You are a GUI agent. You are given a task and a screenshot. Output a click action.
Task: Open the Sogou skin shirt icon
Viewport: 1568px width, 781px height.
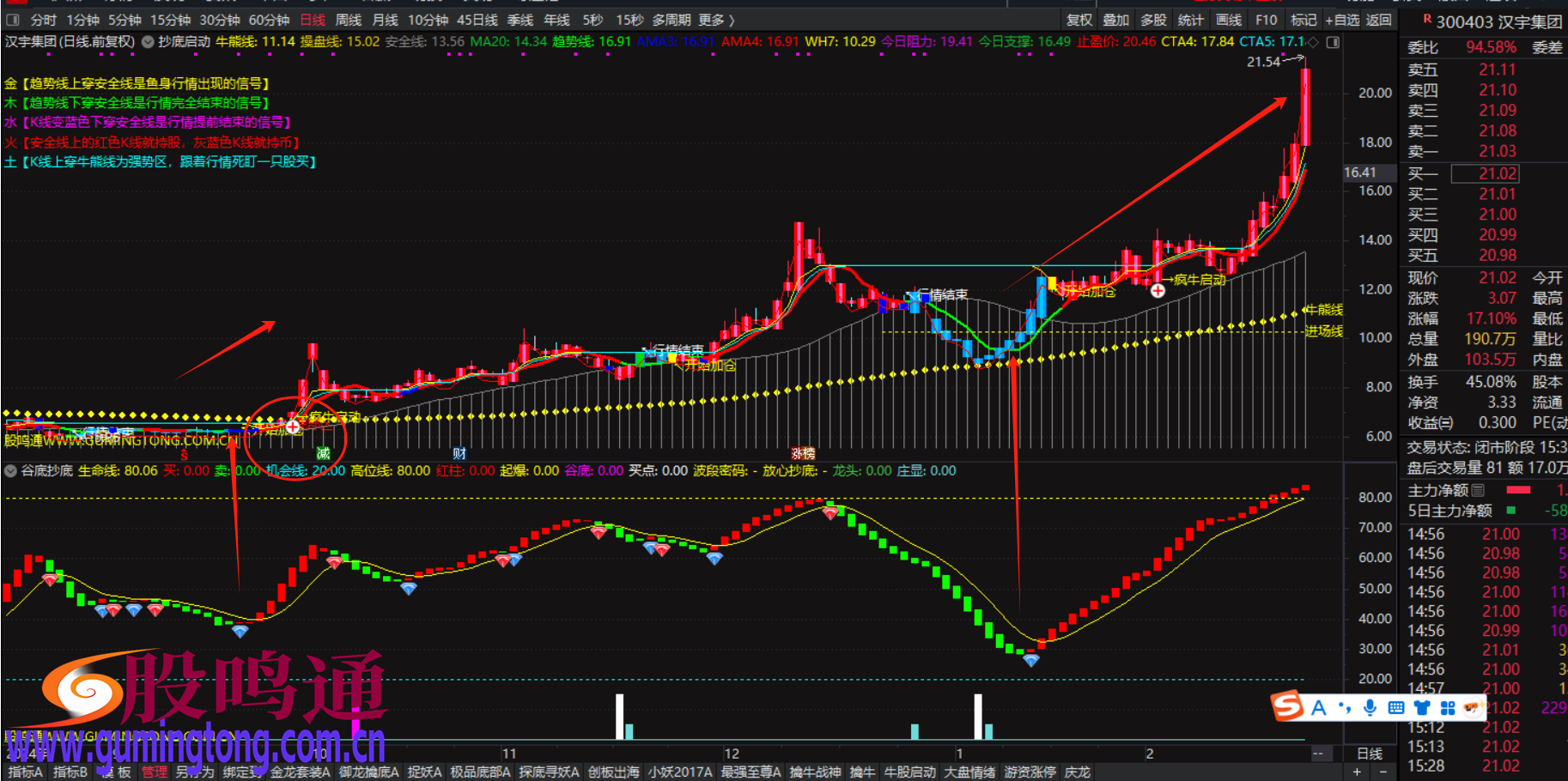pos(1422,707)
